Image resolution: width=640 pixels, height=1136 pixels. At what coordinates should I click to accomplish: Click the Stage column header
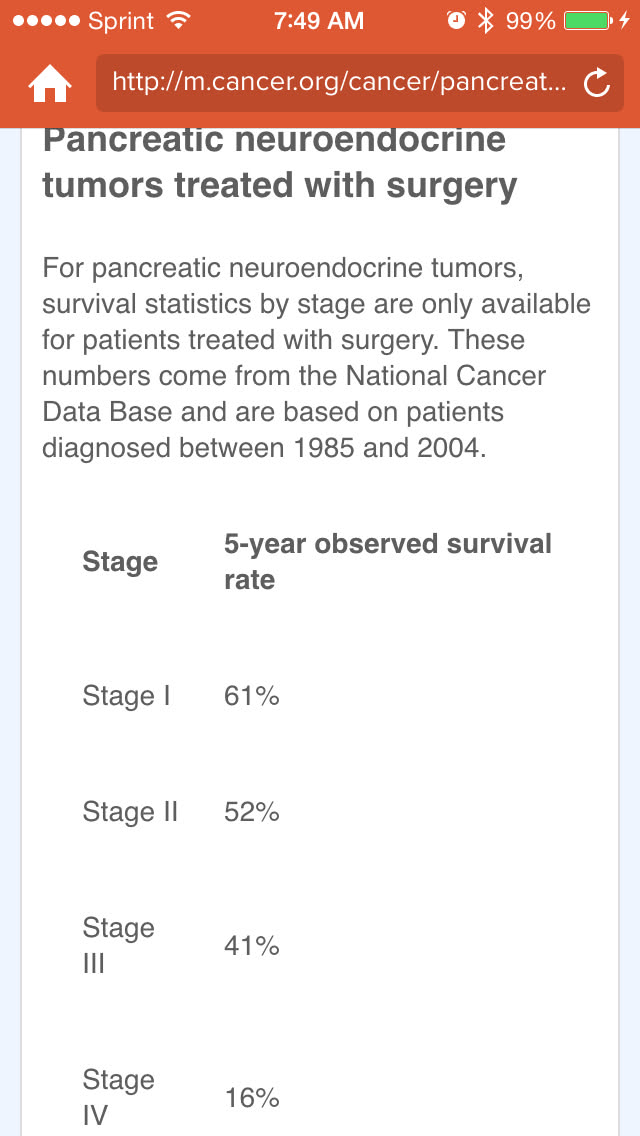(x=120, y=562)
